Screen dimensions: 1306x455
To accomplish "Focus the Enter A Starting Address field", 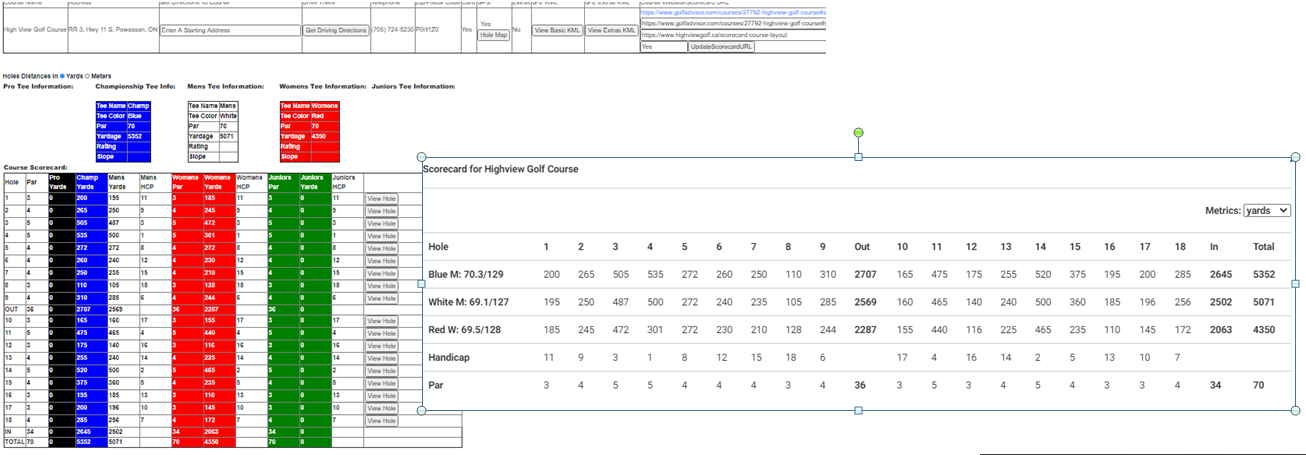I will [x=231, y=30].
